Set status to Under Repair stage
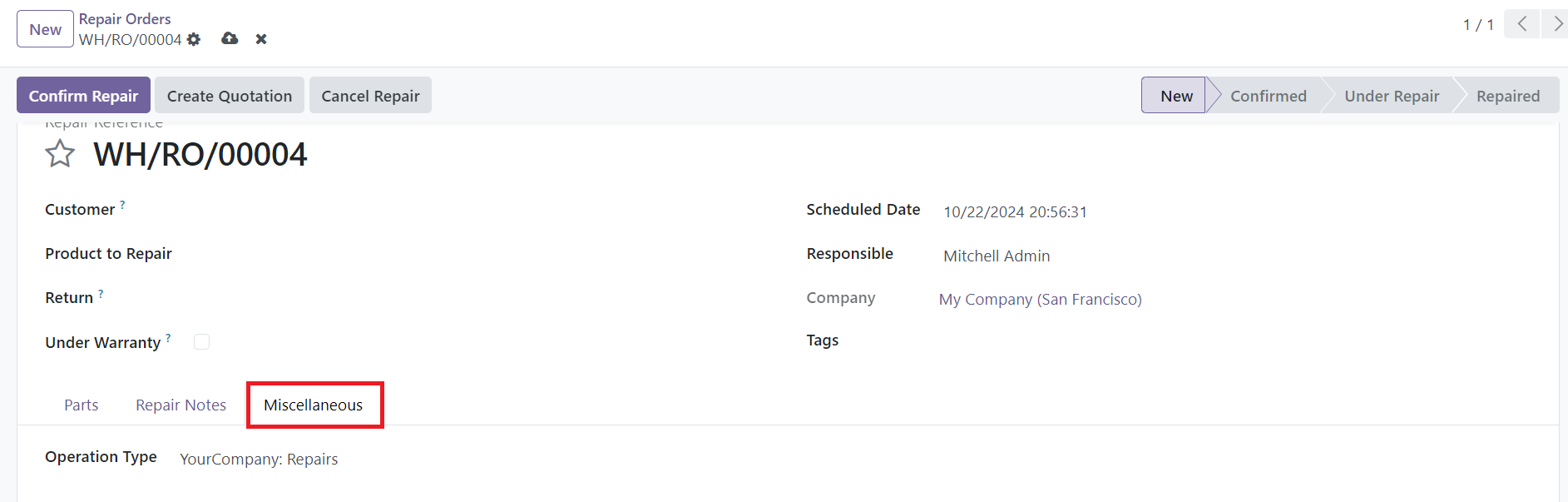The height and width of the screenshot is (502, 1568). (x=1392, y=96)
